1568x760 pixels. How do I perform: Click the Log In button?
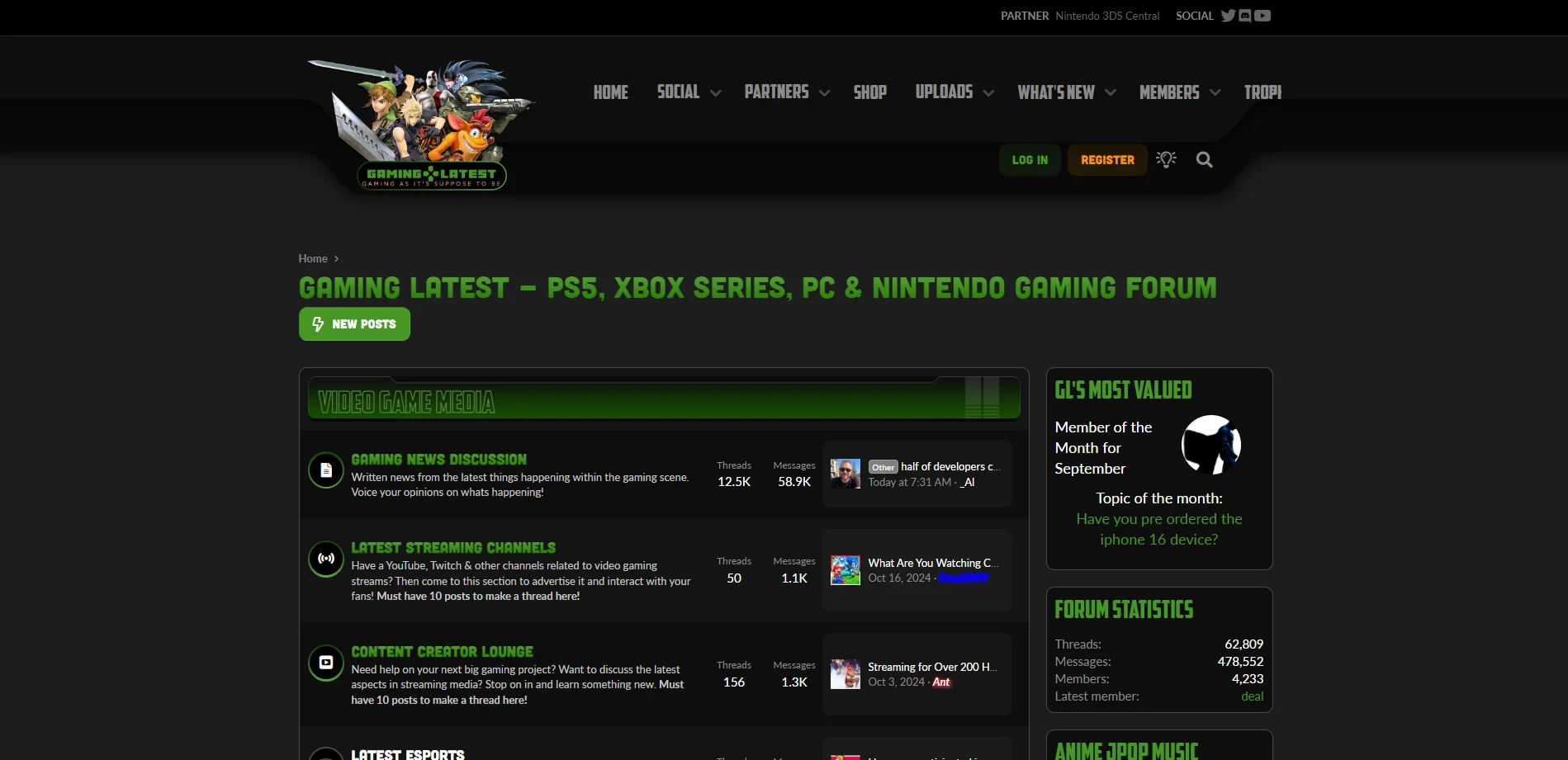1030,160
